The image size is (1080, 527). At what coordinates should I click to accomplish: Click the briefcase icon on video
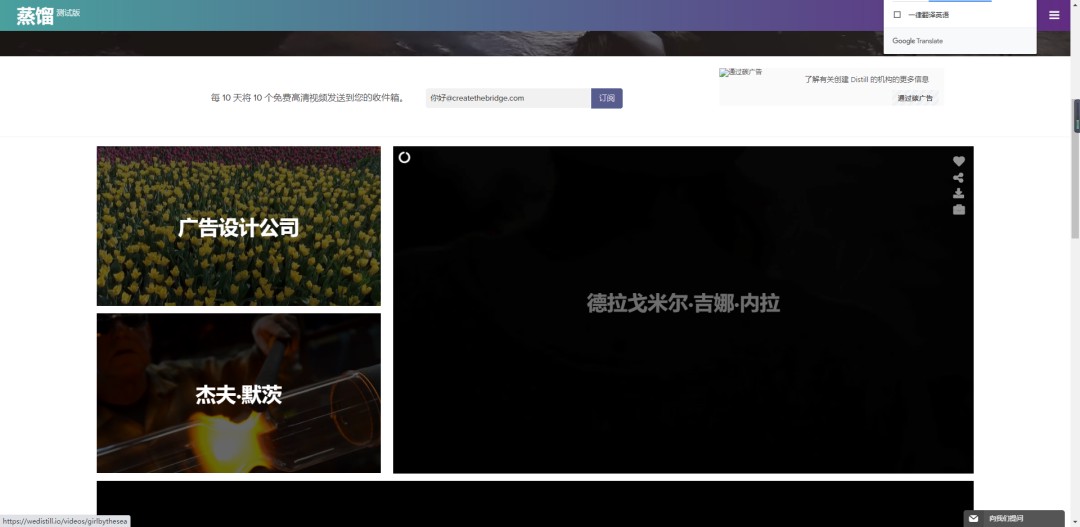pyautogui.click(x=959, y=209)
